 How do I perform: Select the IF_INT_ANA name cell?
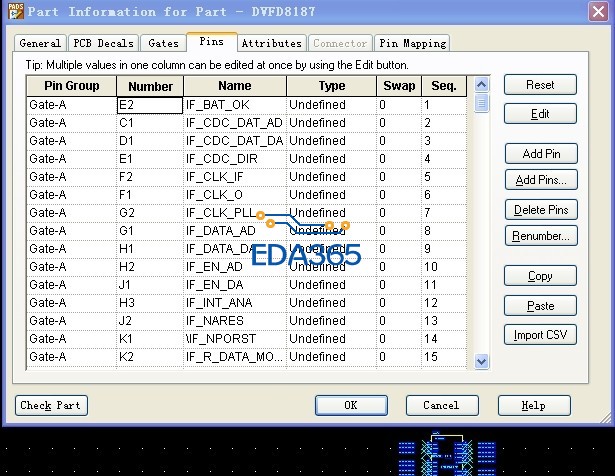click(x=235, y=303)
